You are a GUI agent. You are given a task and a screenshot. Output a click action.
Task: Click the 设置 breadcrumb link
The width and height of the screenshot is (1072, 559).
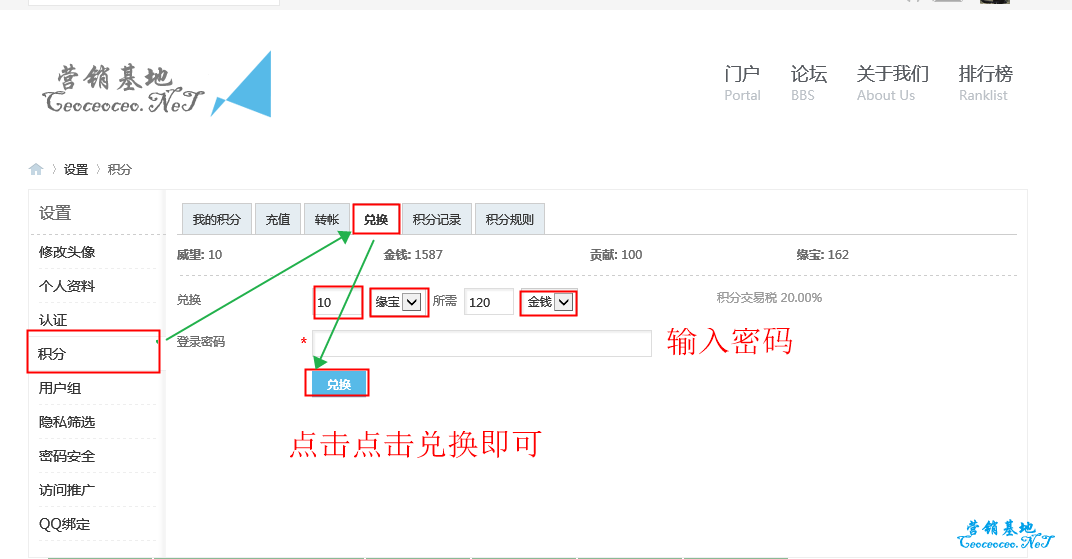click(x=76, y=169)
